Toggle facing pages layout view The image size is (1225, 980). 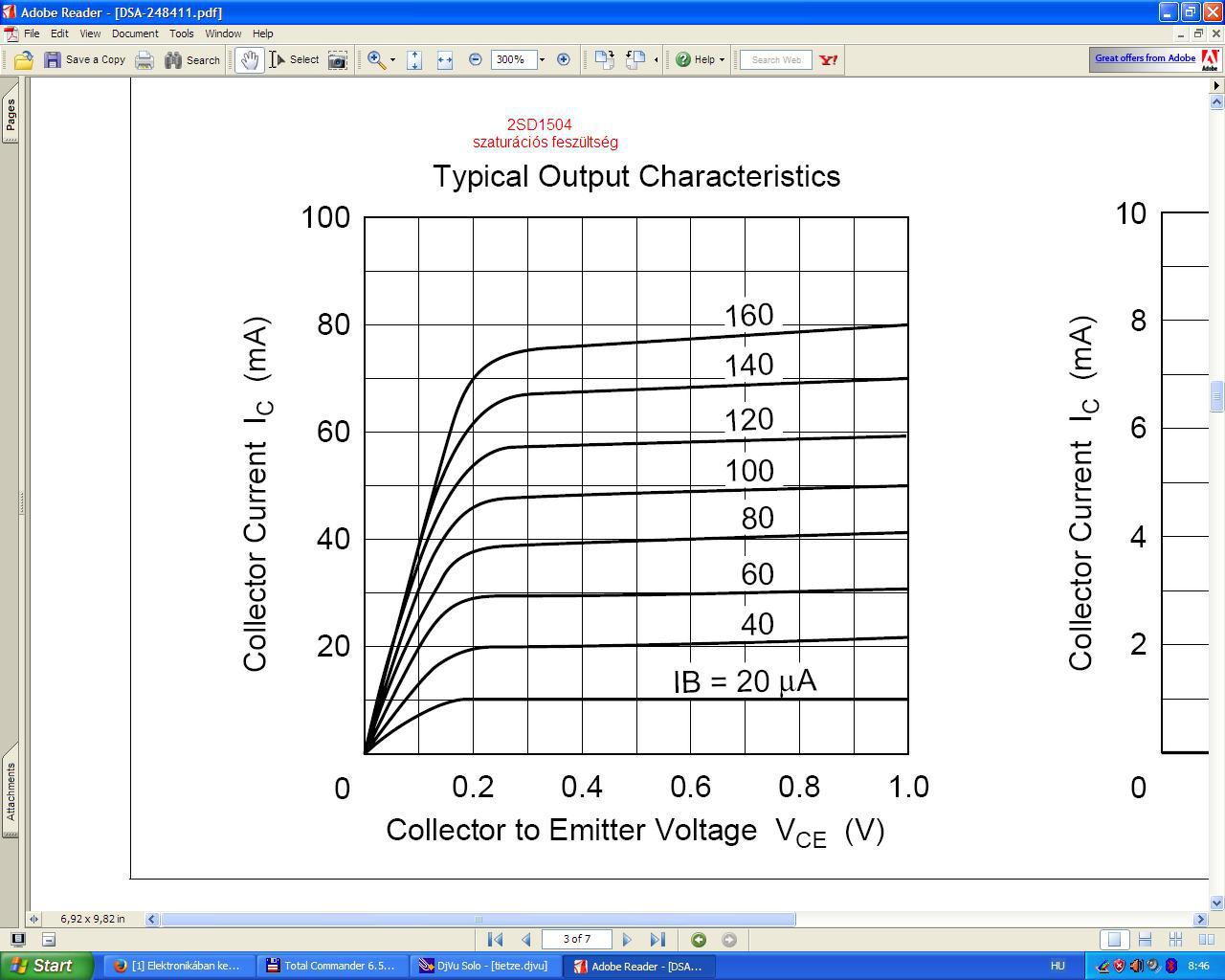click(1207, 940)
